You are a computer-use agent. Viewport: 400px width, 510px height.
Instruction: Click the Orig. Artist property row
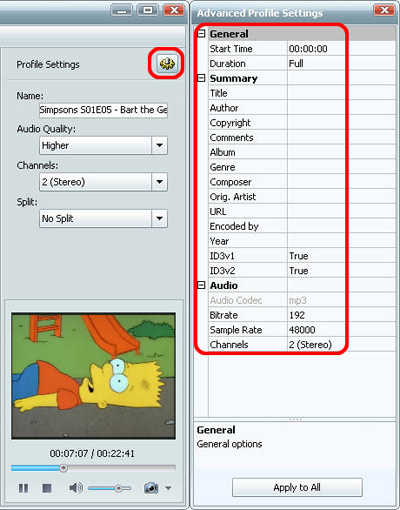[x=302, y=197]
